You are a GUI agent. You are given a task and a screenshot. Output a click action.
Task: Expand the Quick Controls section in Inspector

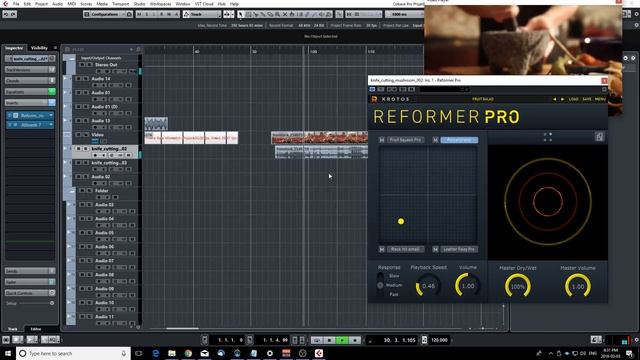30,293
